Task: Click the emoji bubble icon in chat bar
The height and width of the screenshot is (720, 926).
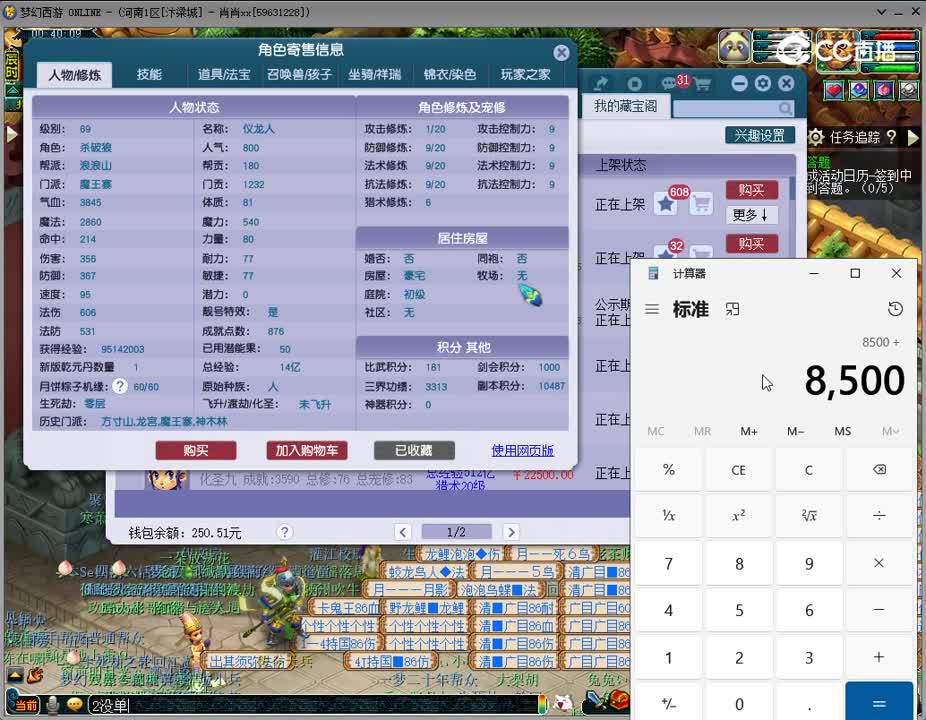Action: coord(74,705)
